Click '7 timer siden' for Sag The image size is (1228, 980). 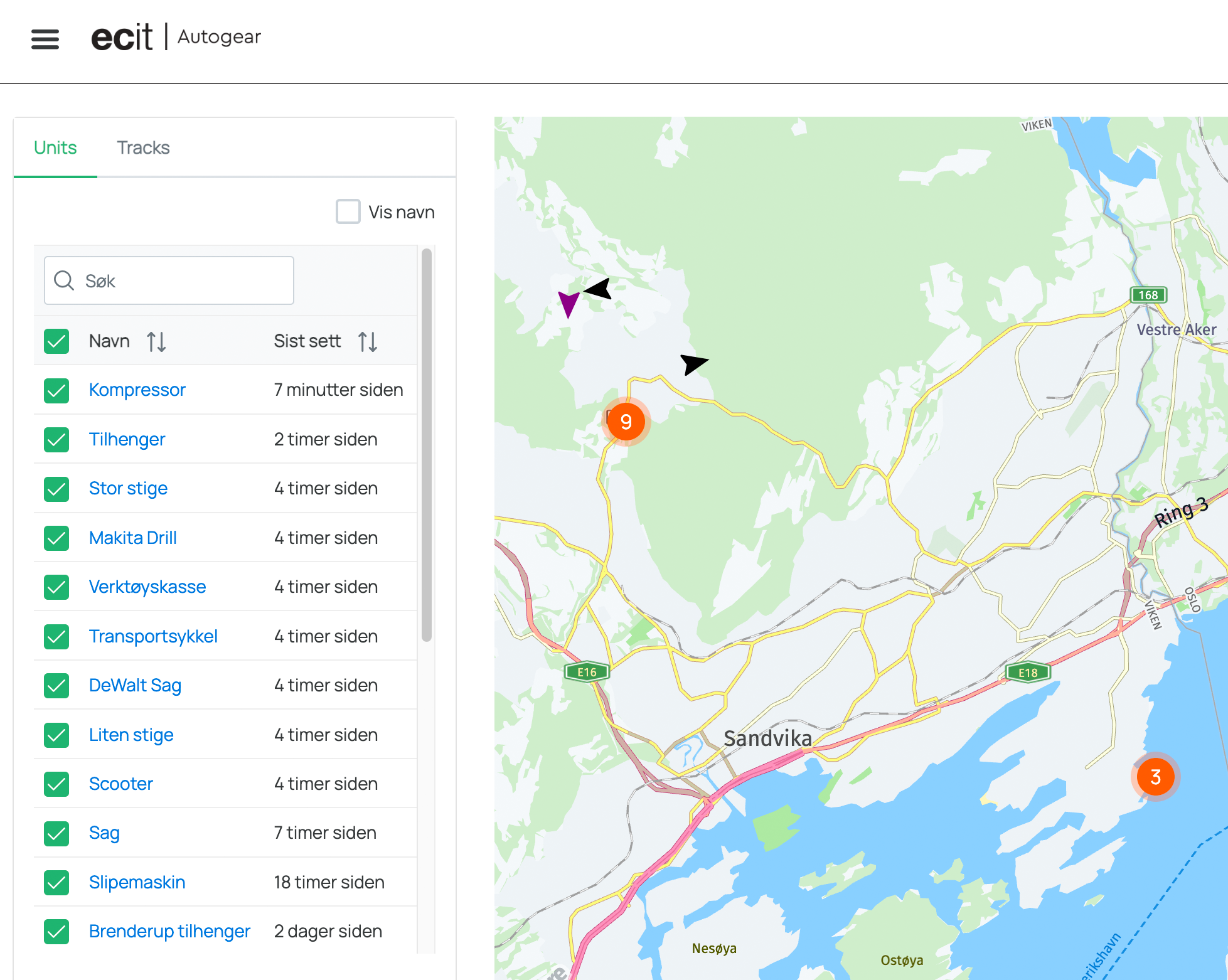[x=325, y=833]
